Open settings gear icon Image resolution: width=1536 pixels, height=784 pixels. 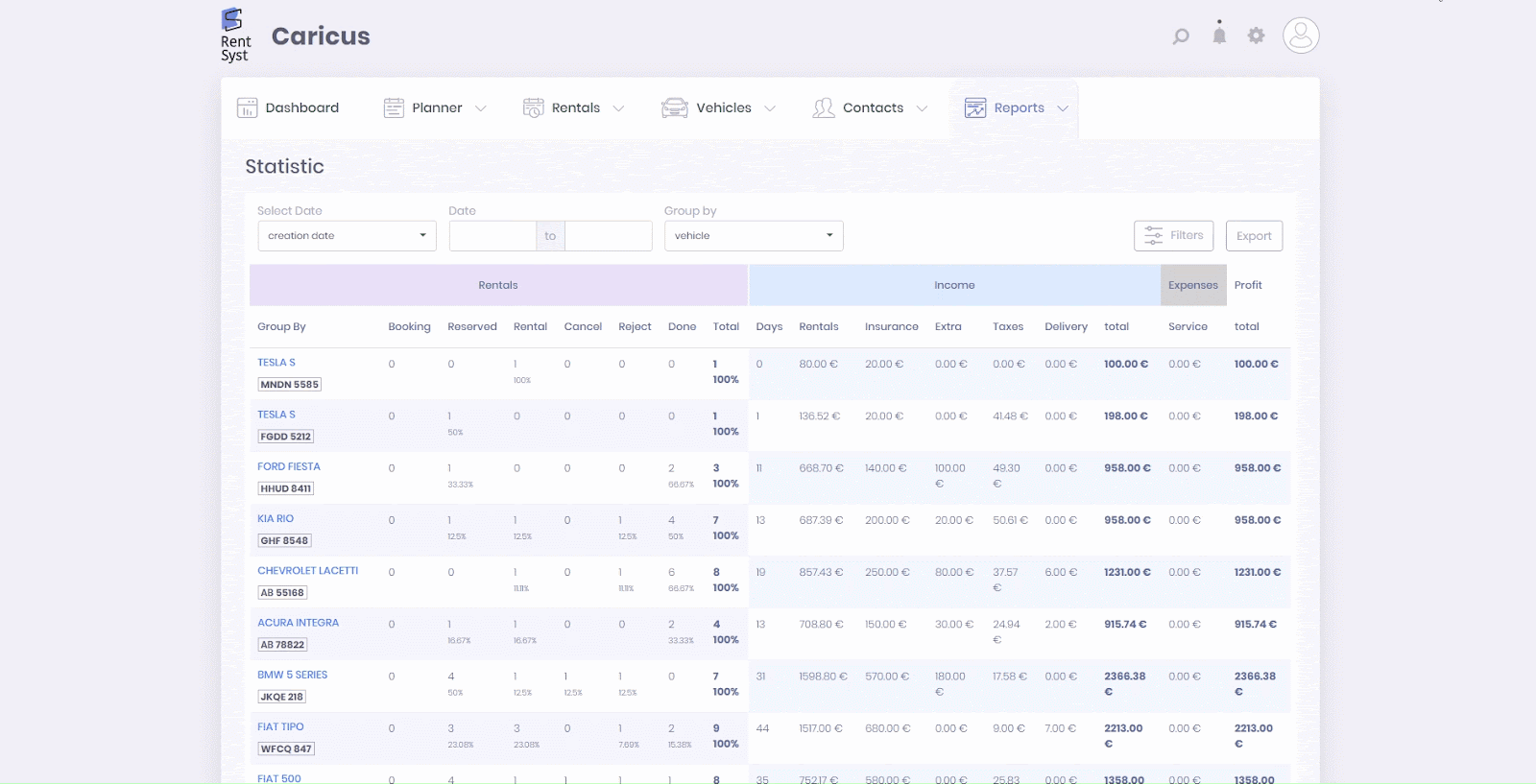pos(1256,36)
